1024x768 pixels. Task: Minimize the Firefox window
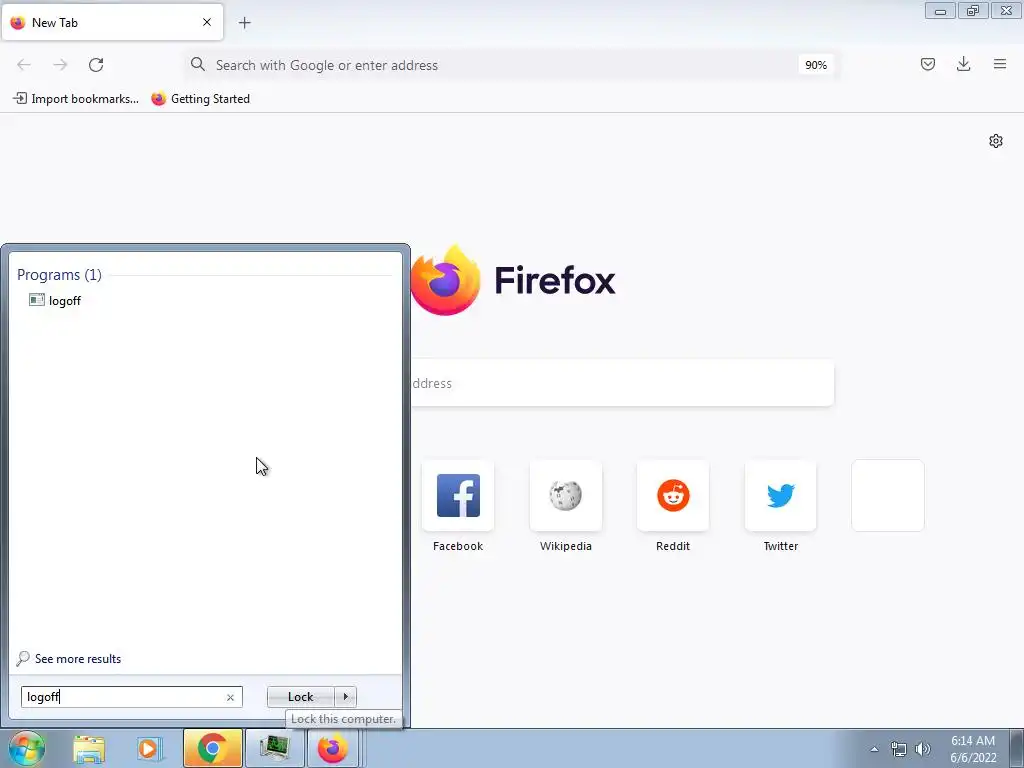click(x=940, y=10)
